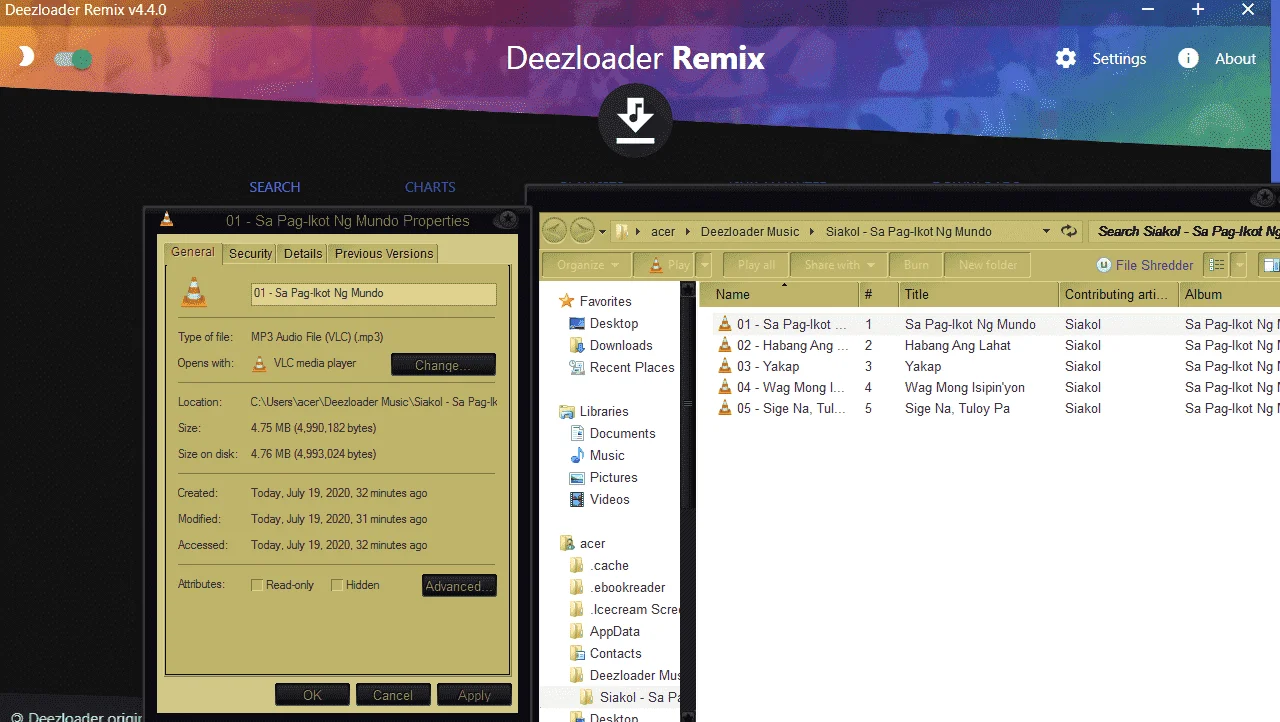This screenshot has width=1280, height=722.
Task: Open the Security tab in Properties
Action: [250, 253]
